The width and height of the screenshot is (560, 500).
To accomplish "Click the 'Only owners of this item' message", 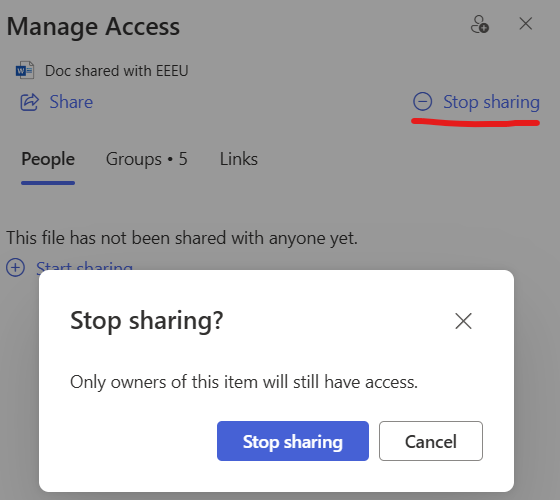I will 244,382.
